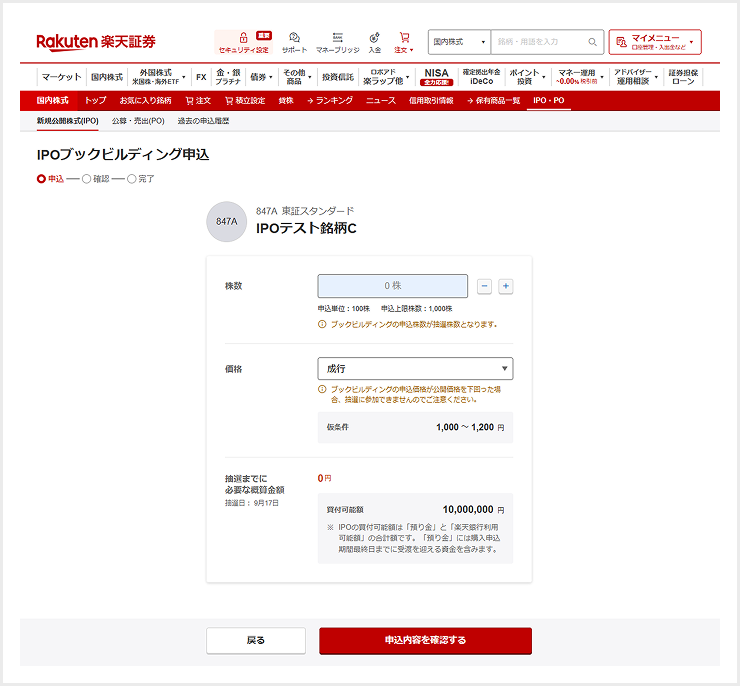The image size is (740, 686).
Task: Select the 完了 step radio indicator
Action: pyautogui.click(x=132, y=179)
